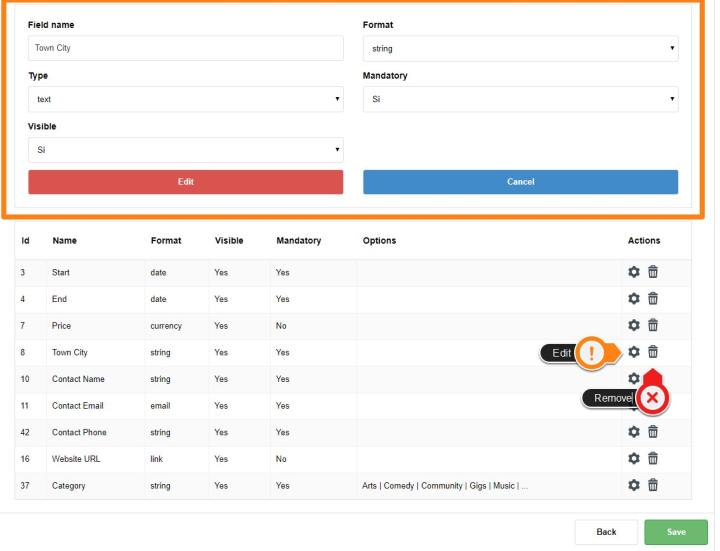720x551 pixels.
Task: Trash the Category field row
Action: tap(652, 485)
